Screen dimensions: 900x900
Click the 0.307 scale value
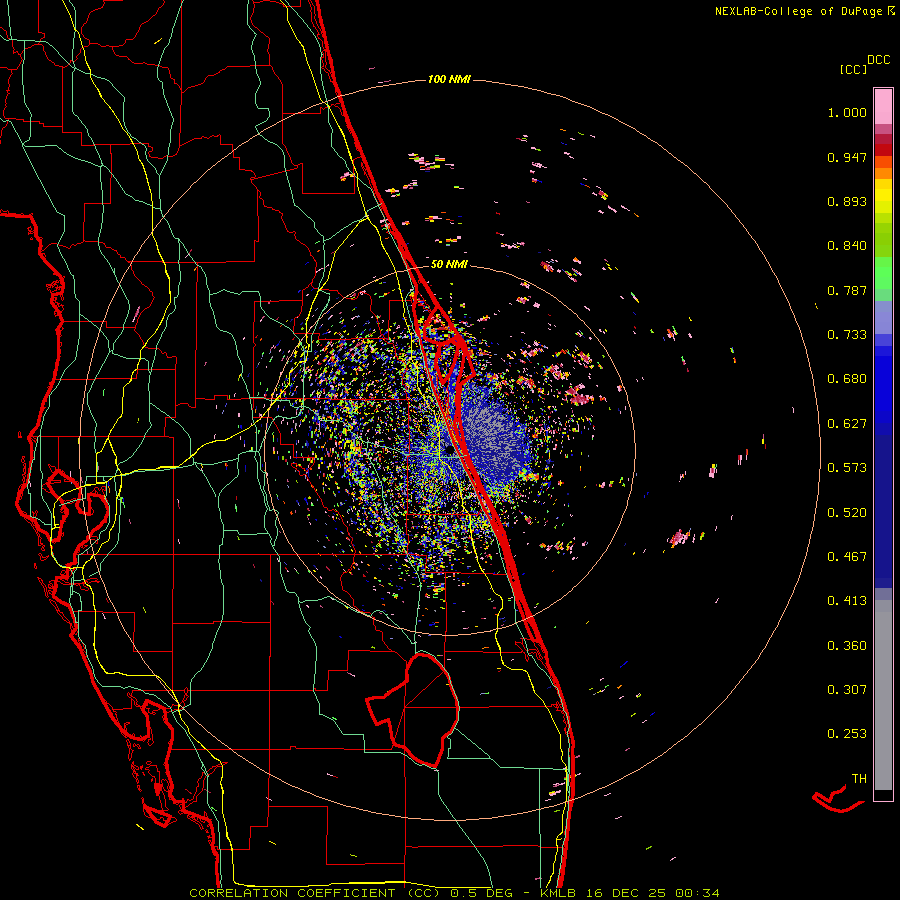point(847,690)
